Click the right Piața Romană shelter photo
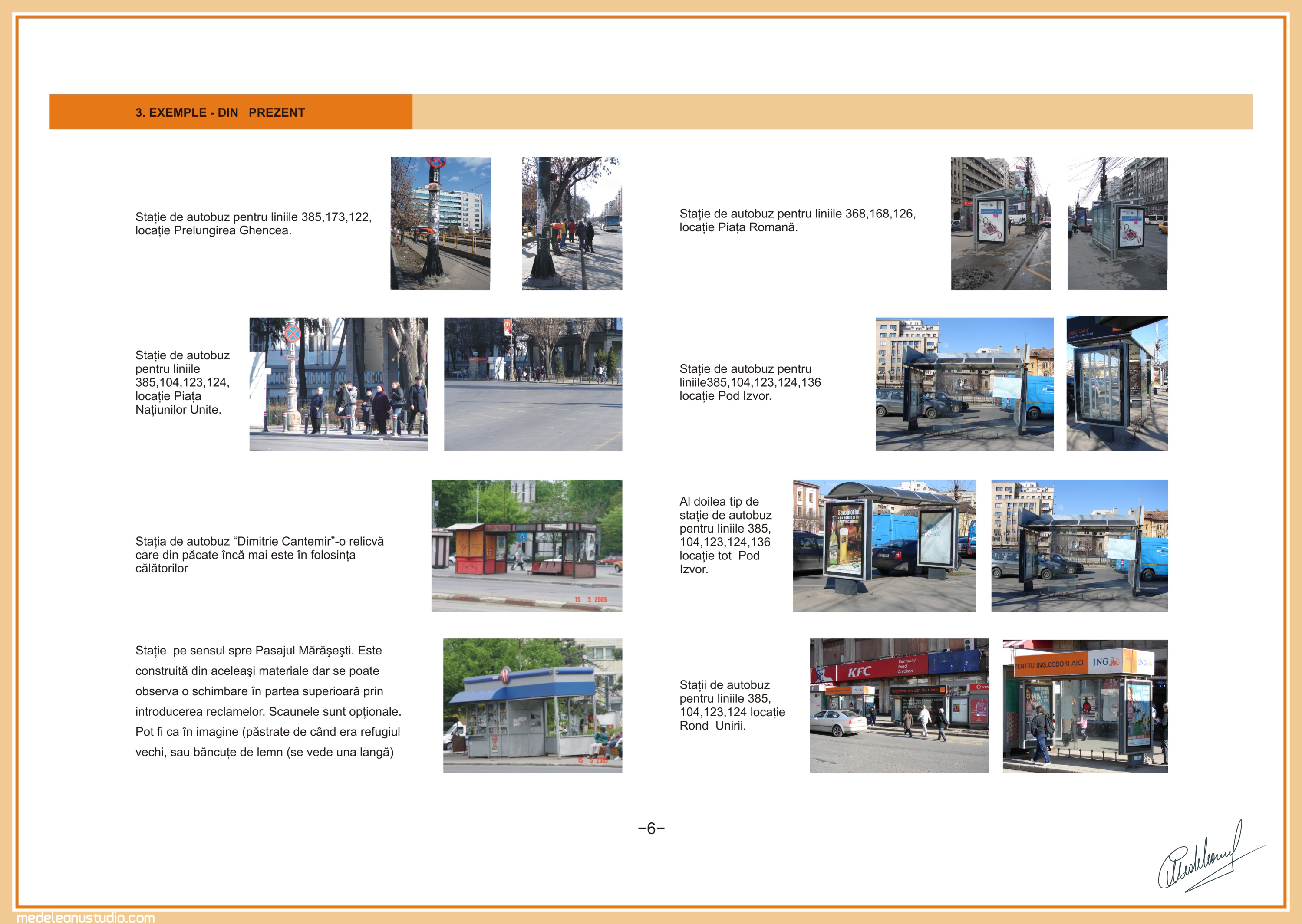This screenshot has width=1302, height=924. pyautogui.click(x=1117, y=224)
